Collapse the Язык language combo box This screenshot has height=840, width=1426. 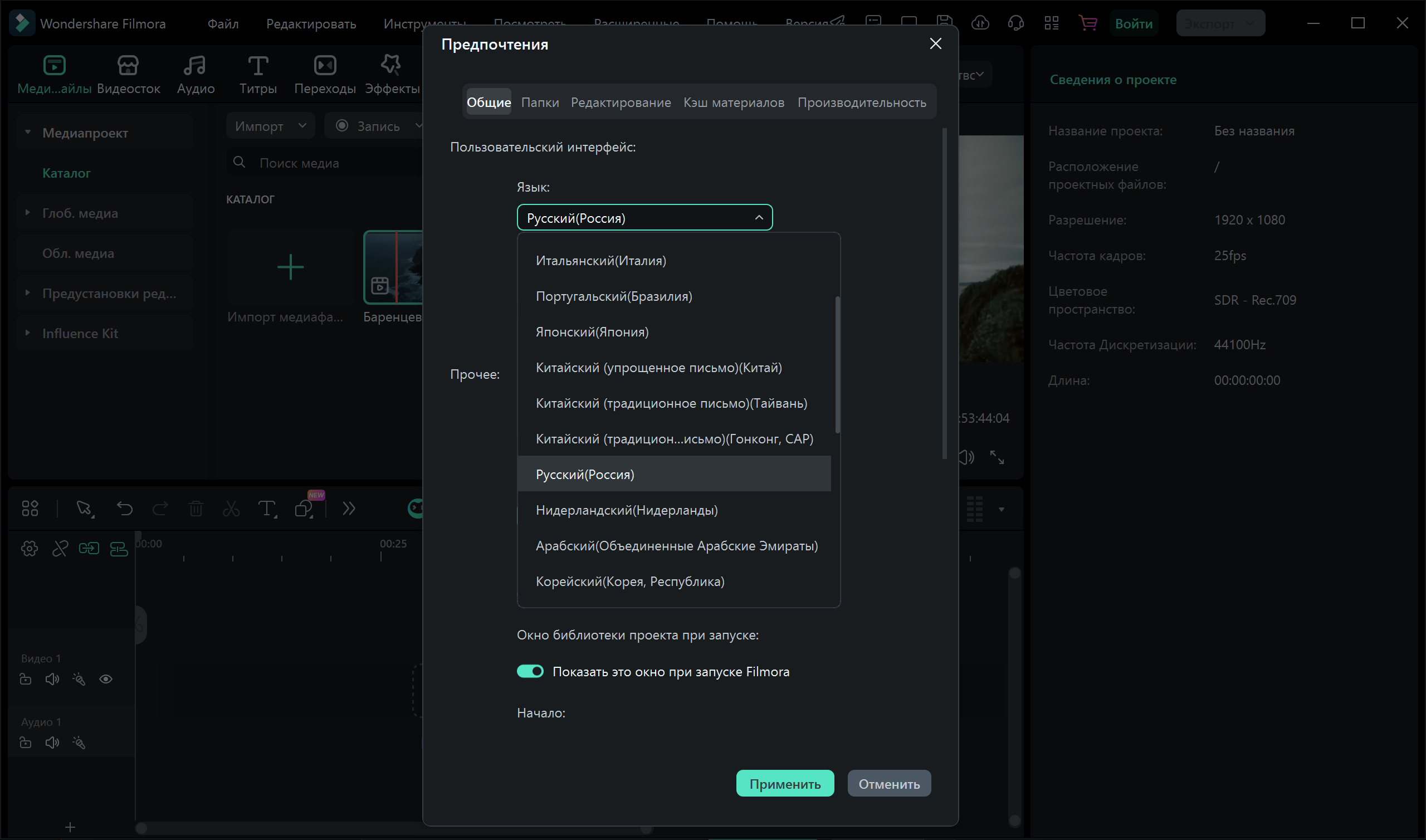click(644, 218)
